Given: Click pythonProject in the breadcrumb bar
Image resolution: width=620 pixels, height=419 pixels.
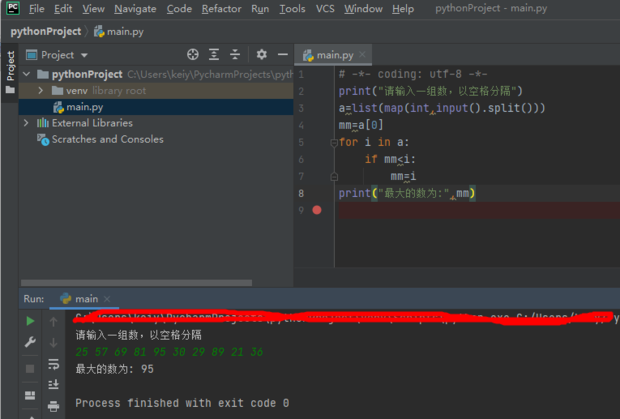Looking at the screenshot, I should pos(44,31).
